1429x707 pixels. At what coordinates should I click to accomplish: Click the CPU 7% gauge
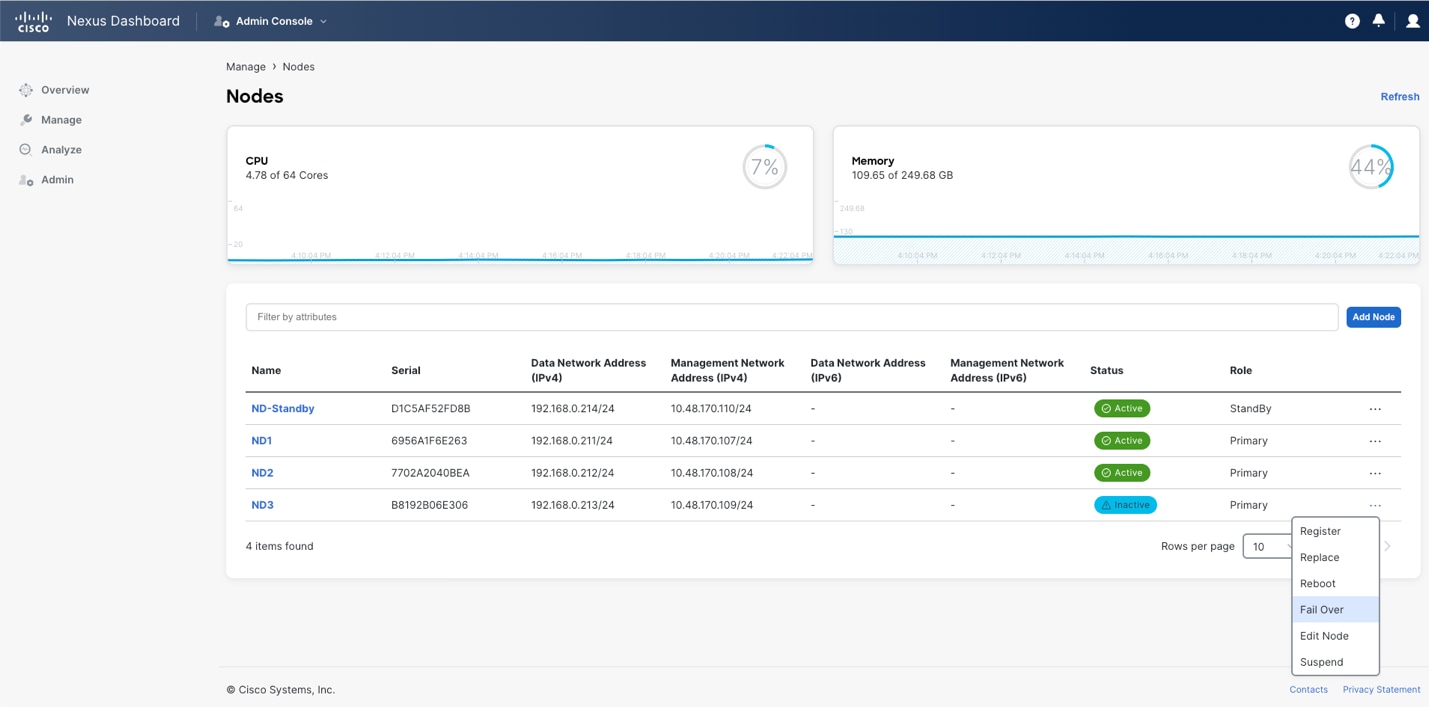pyautogui.click(x=765, y=167)
